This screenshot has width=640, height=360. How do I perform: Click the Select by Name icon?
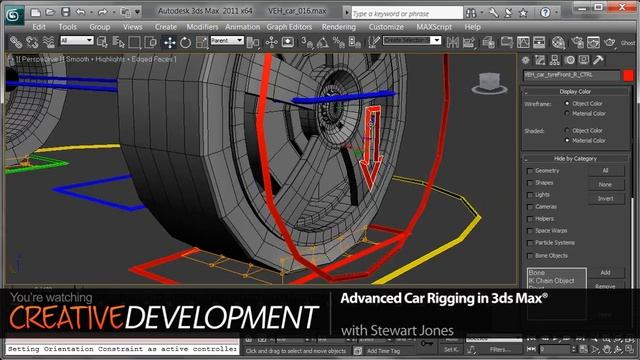click(x=118, y=42)
